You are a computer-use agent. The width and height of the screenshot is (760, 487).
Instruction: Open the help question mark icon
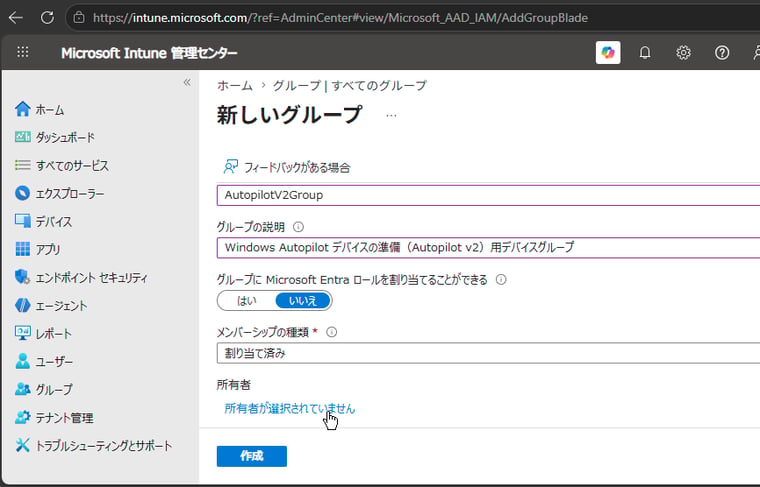tap(722, 52)
